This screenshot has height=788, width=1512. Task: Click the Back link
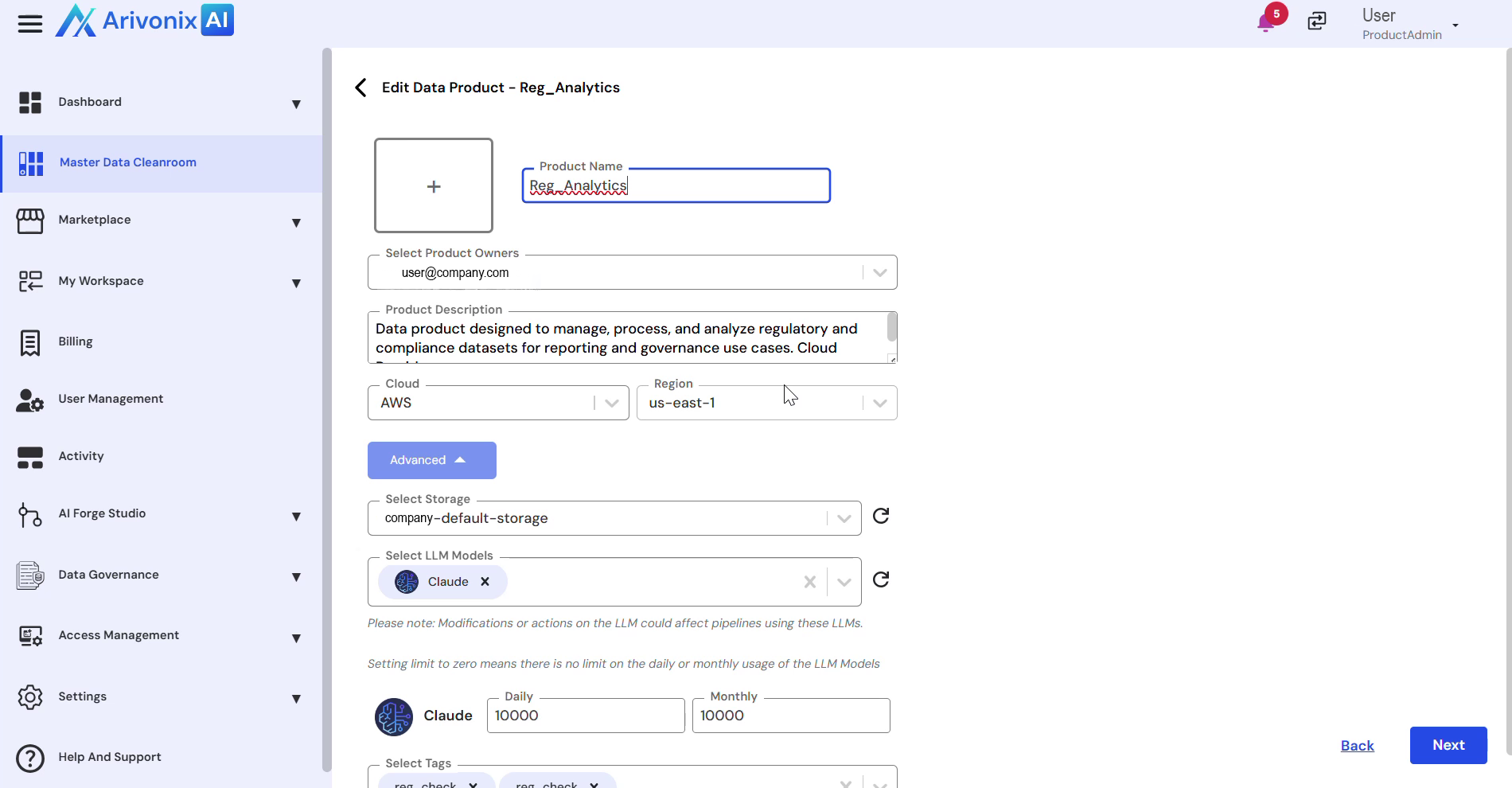pos(1357,746)
